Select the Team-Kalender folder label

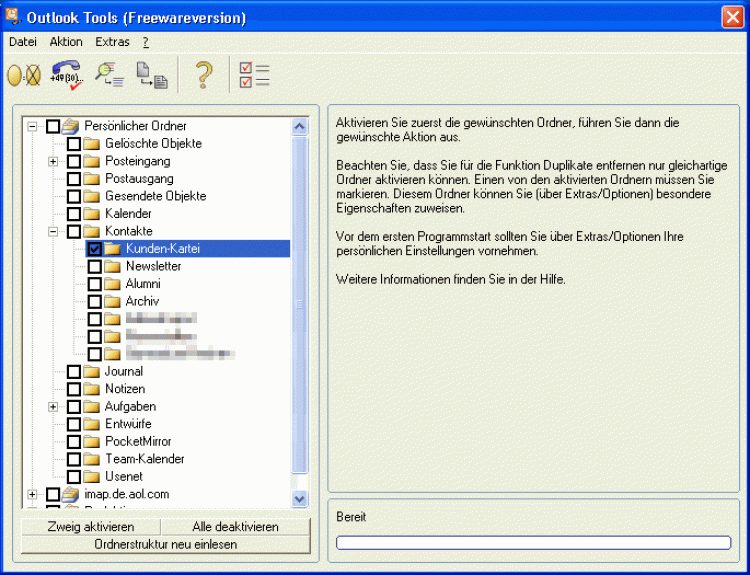145,459
